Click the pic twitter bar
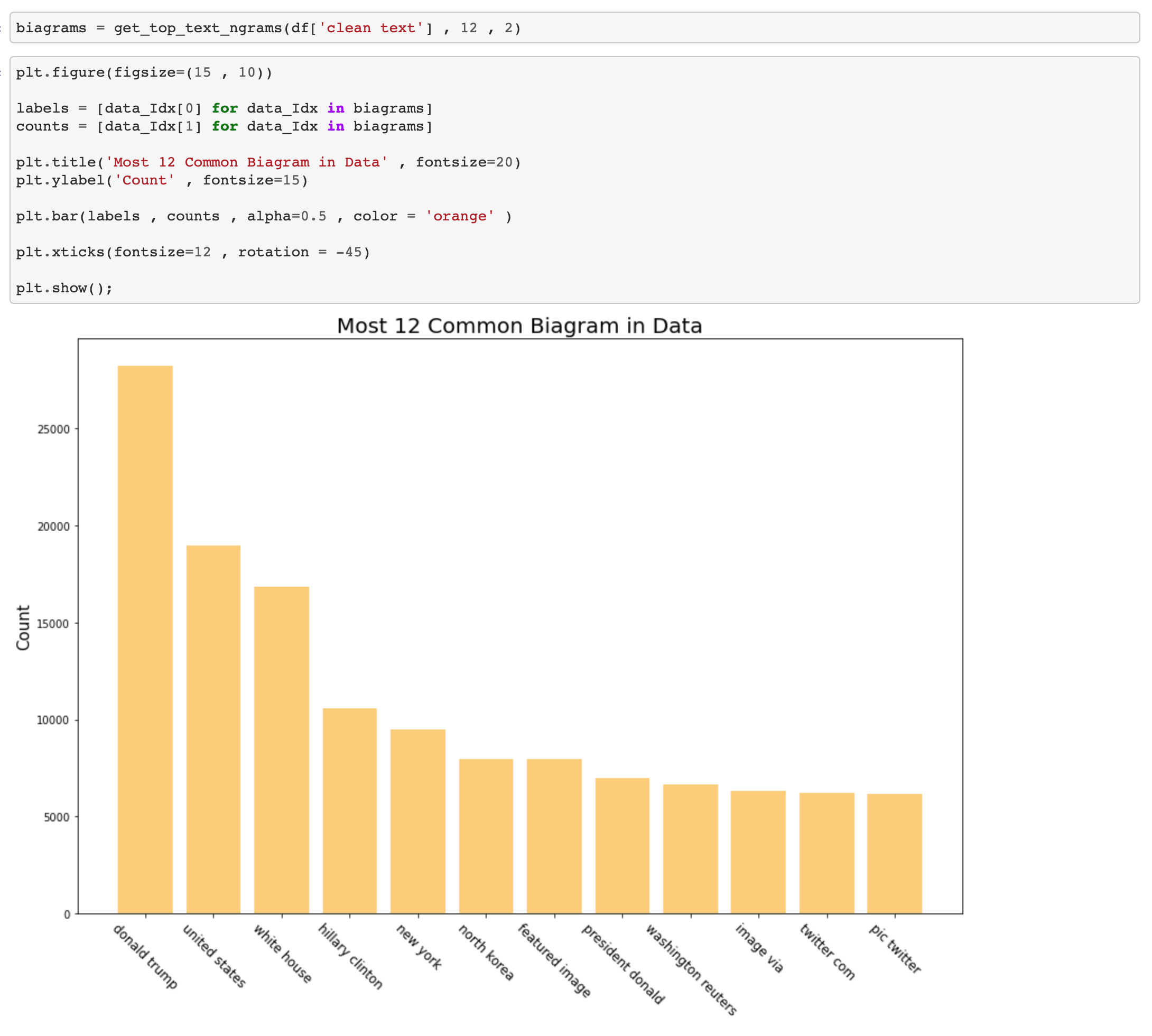The height and width of the screenshot is (1036, 1152). pyautogui.click(x=894, y=853)
